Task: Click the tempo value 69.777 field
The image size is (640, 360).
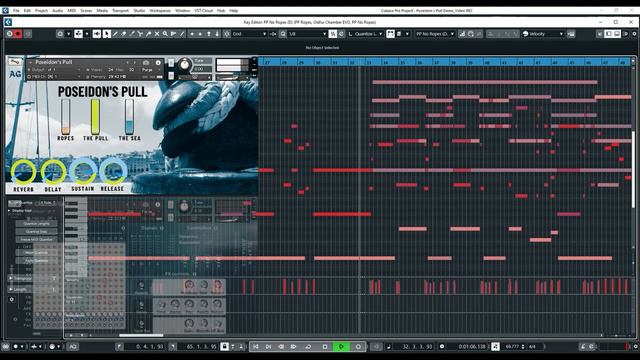Action: tap(512, 347)
